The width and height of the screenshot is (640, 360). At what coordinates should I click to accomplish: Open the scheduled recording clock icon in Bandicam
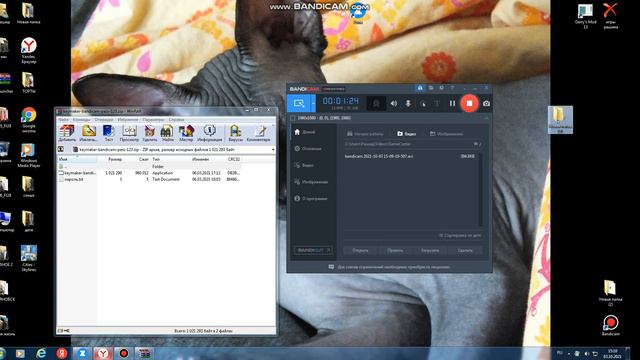[x=442, y=88]
